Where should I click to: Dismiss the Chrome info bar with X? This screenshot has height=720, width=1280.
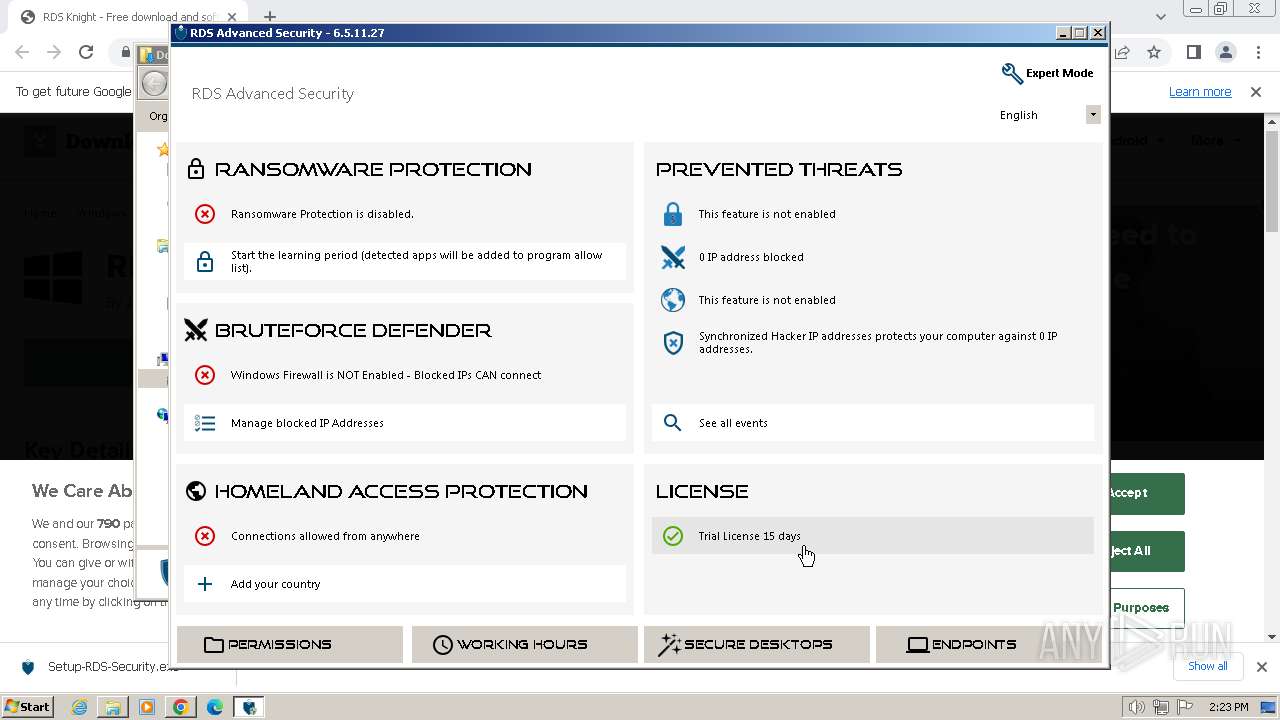click(1256, 92)
